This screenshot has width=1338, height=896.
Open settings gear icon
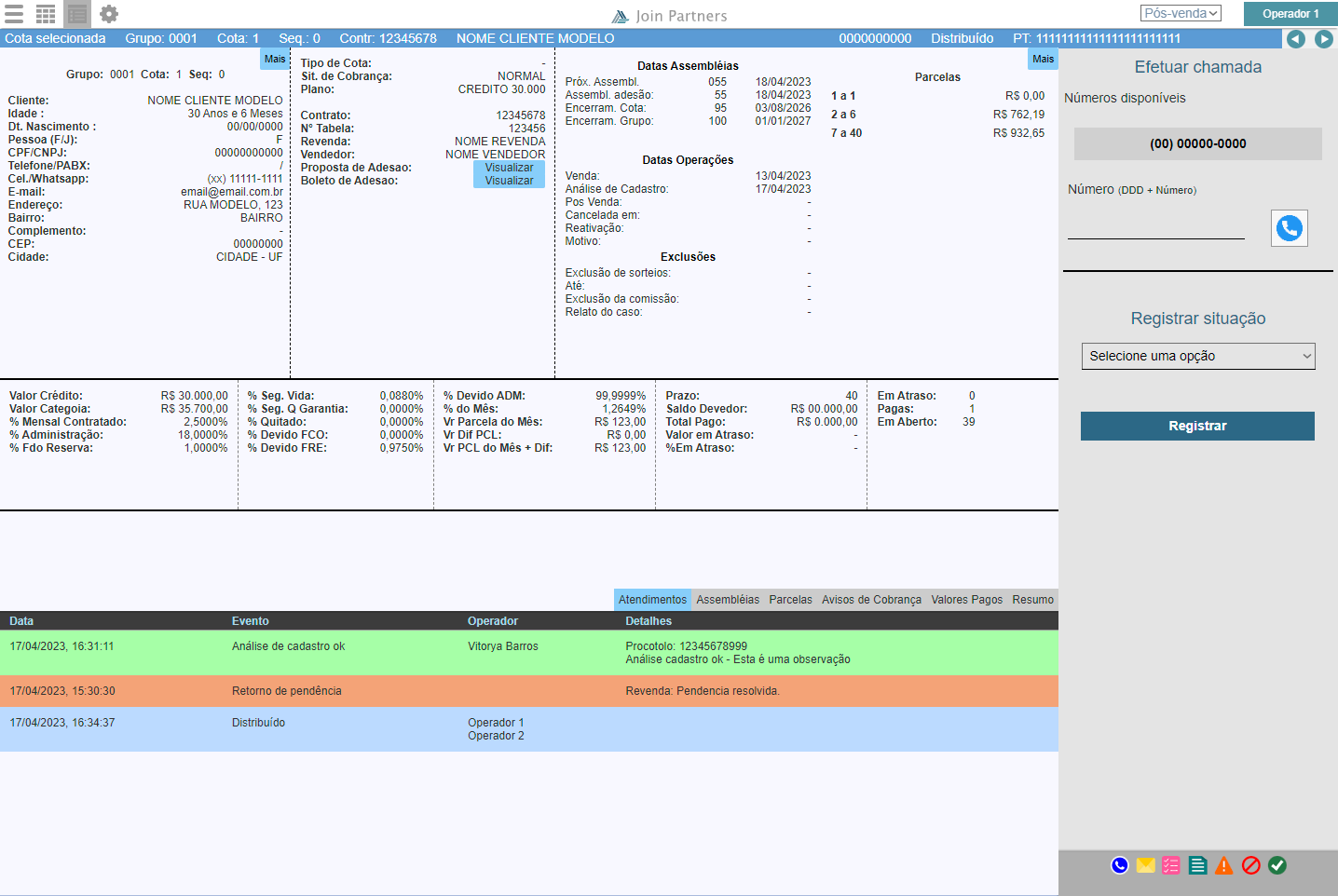point(109,14)
